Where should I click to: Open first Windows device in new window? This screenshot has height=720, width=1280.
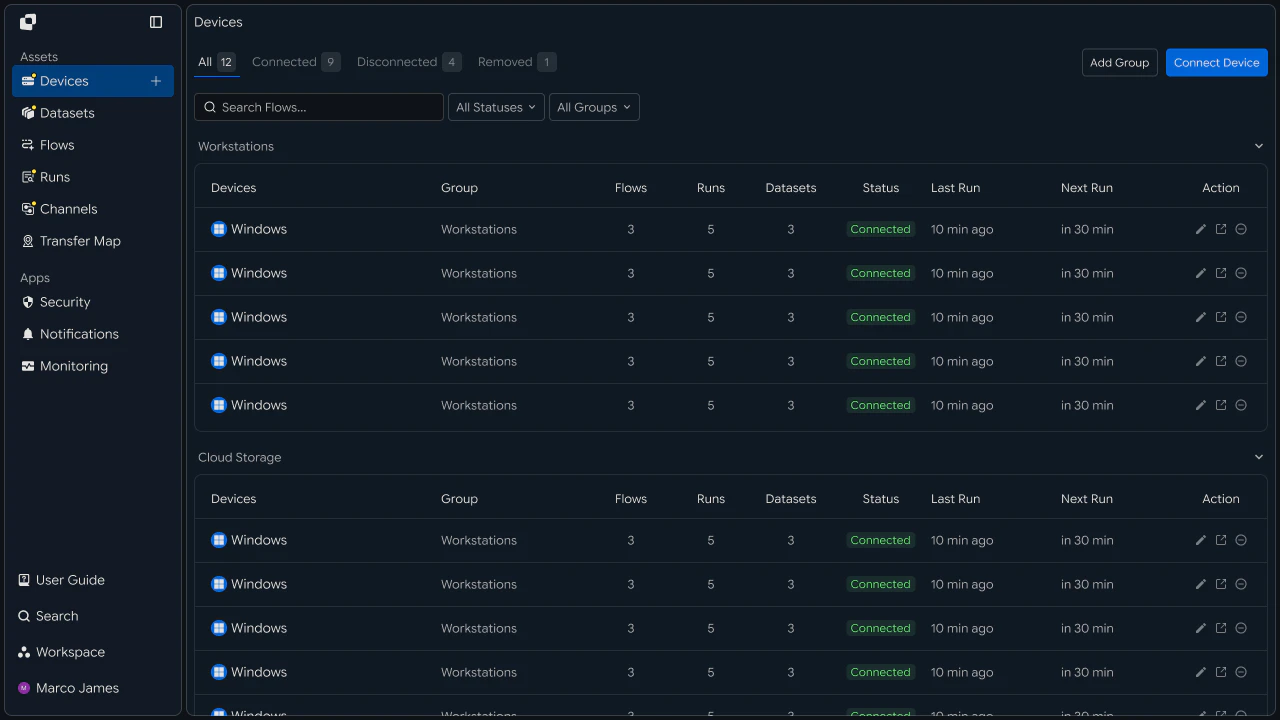tap(1221, 229)
